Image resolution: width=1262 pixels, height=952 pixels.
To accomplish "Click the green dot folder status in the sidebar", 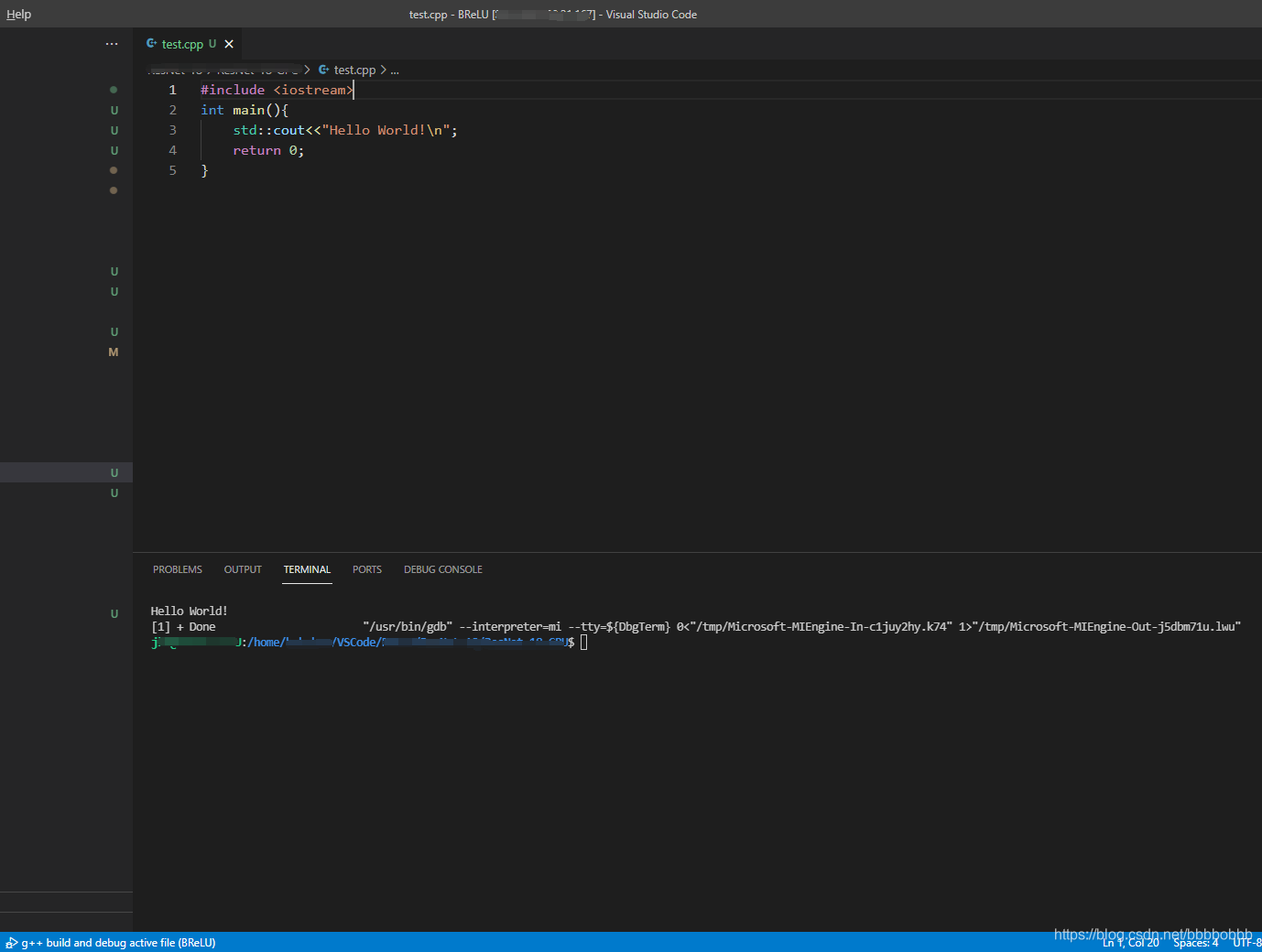I will pos(114,90).
